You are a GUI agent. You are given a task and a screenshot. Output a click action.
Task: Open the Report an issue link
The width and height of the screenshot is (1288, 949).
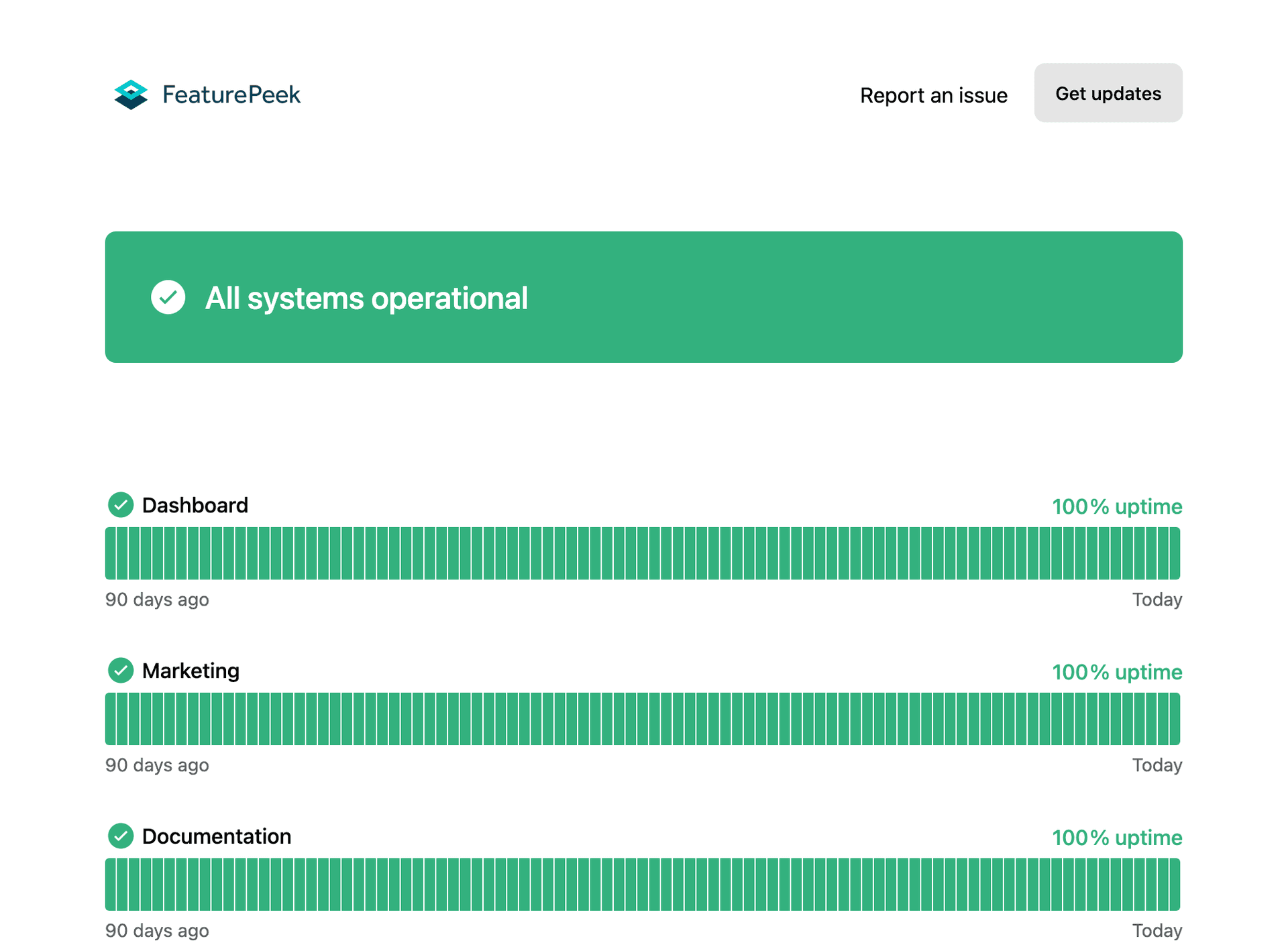933,95
